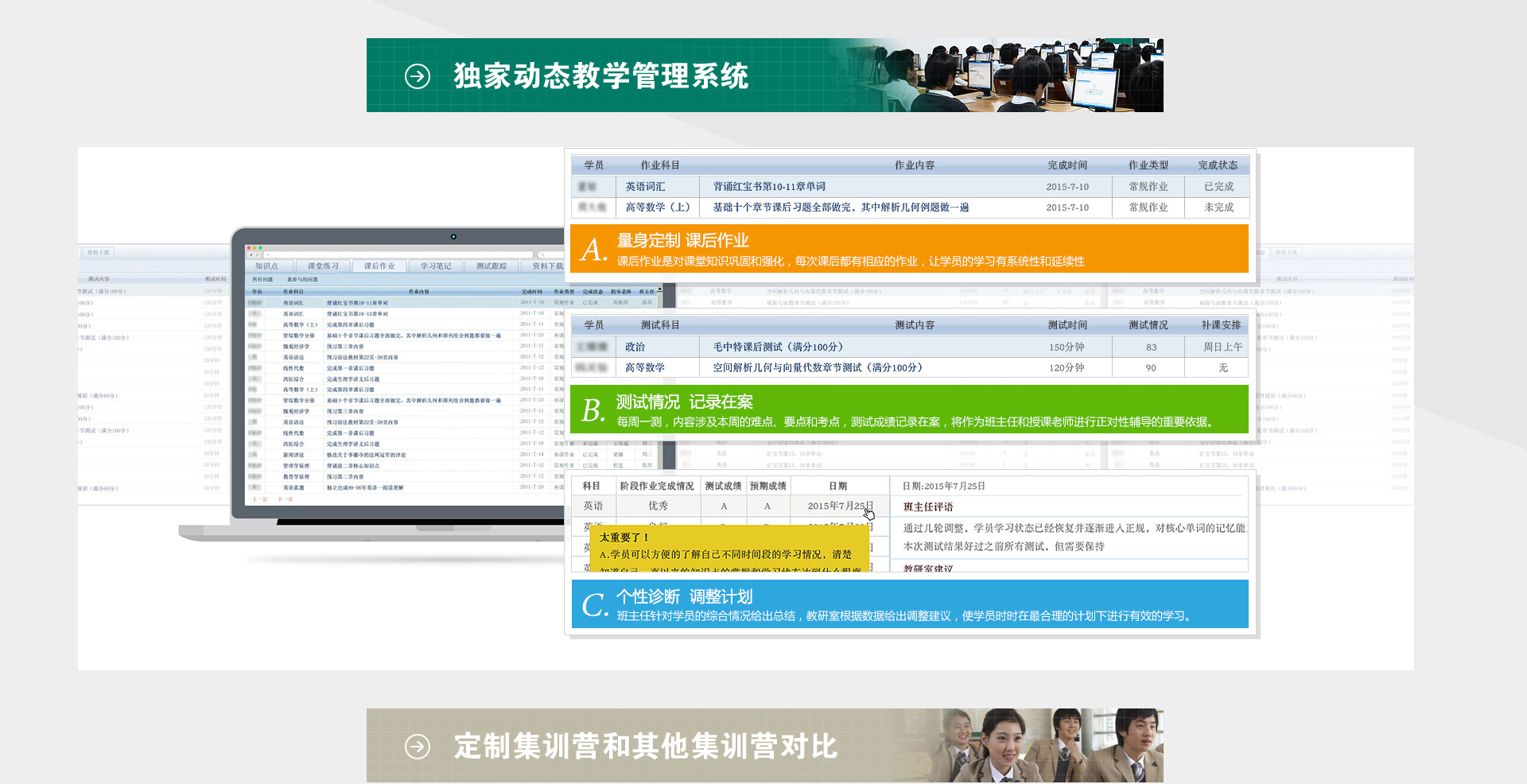Screen dimensions: 1527x784
Task: Click the 已完成 status cell
Action: pos(1218,187)
